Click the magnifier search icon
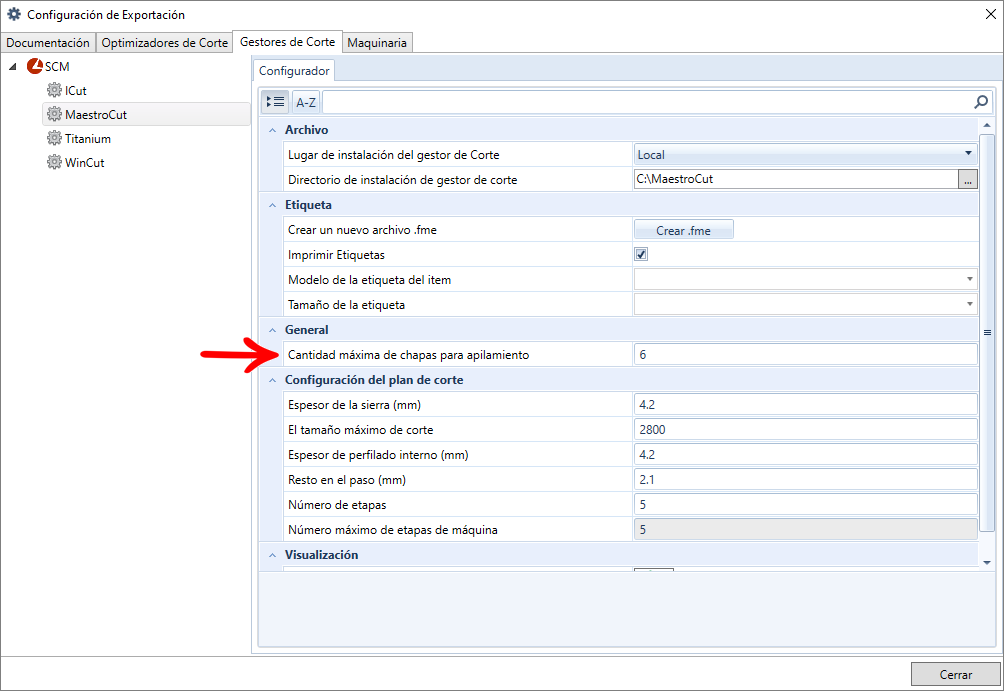Image resolution: width=1004 pixels, height=691 pixels. point(980,102)
